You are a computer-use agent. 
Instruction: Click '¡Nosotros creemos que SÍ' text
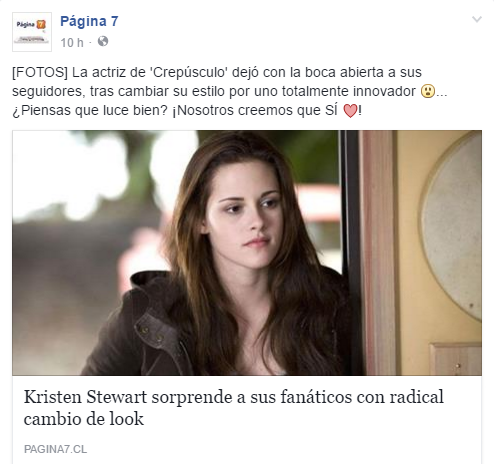pyautogui.click(x=255, y=110)
